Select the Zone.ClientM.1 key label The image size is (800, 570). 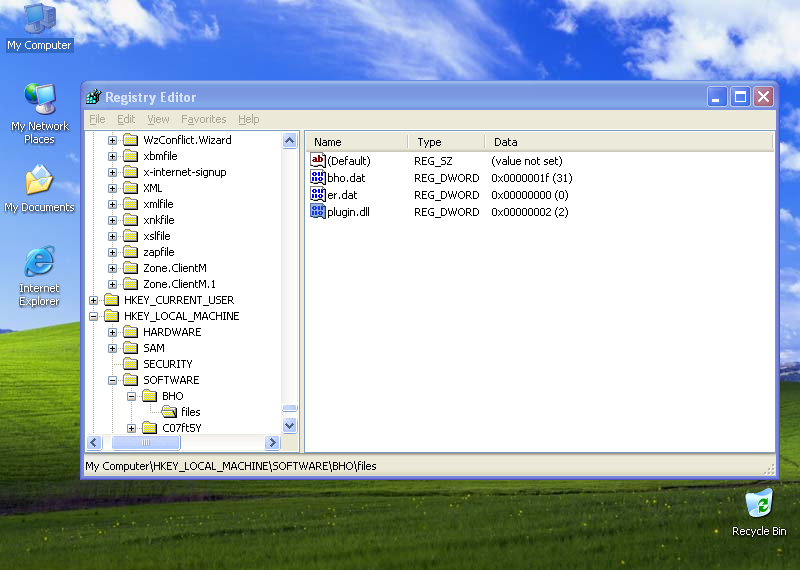180,284
